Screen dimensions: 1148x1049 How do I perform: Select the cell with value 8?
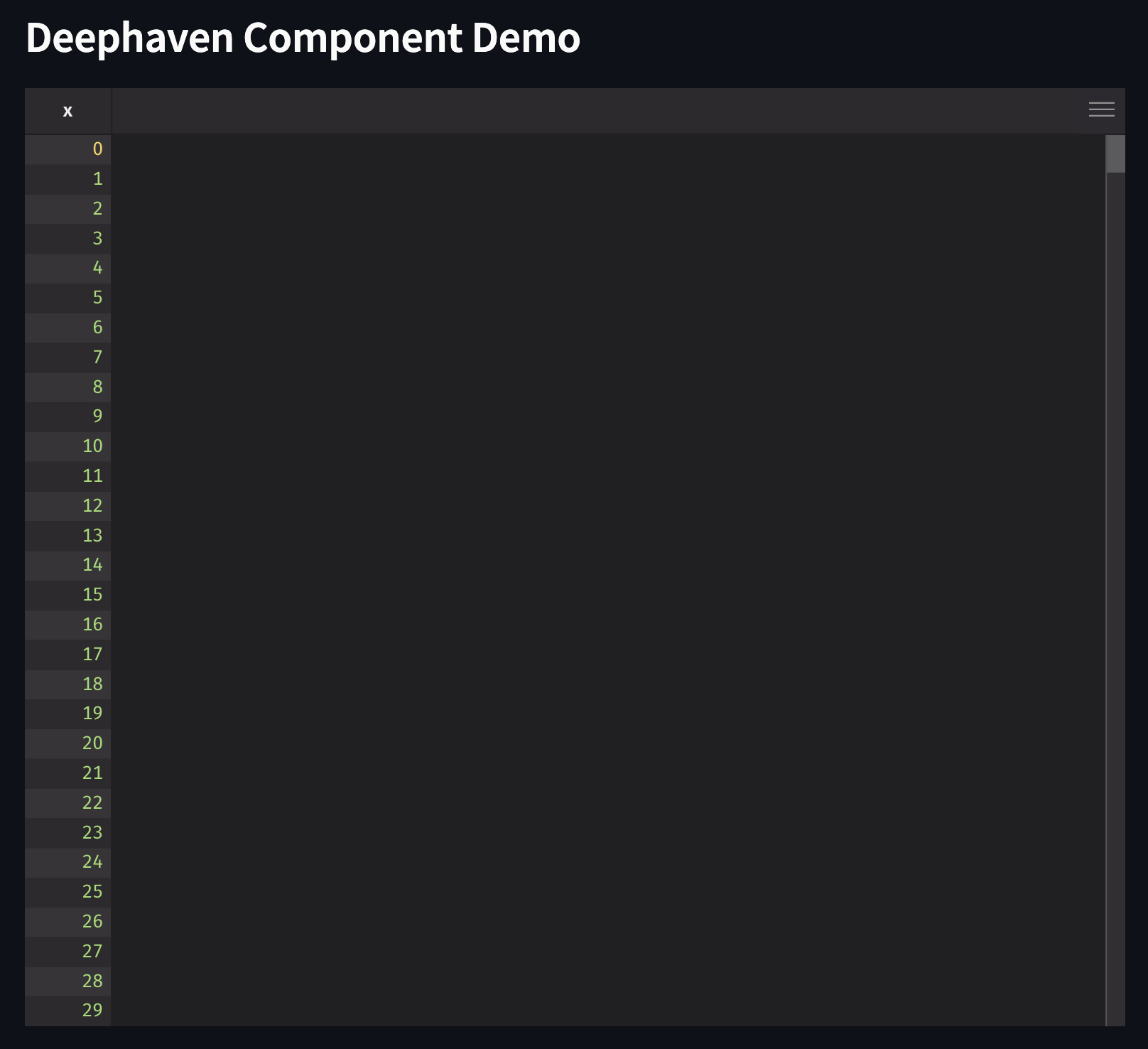pyautogui.click(x=68, y=387)
